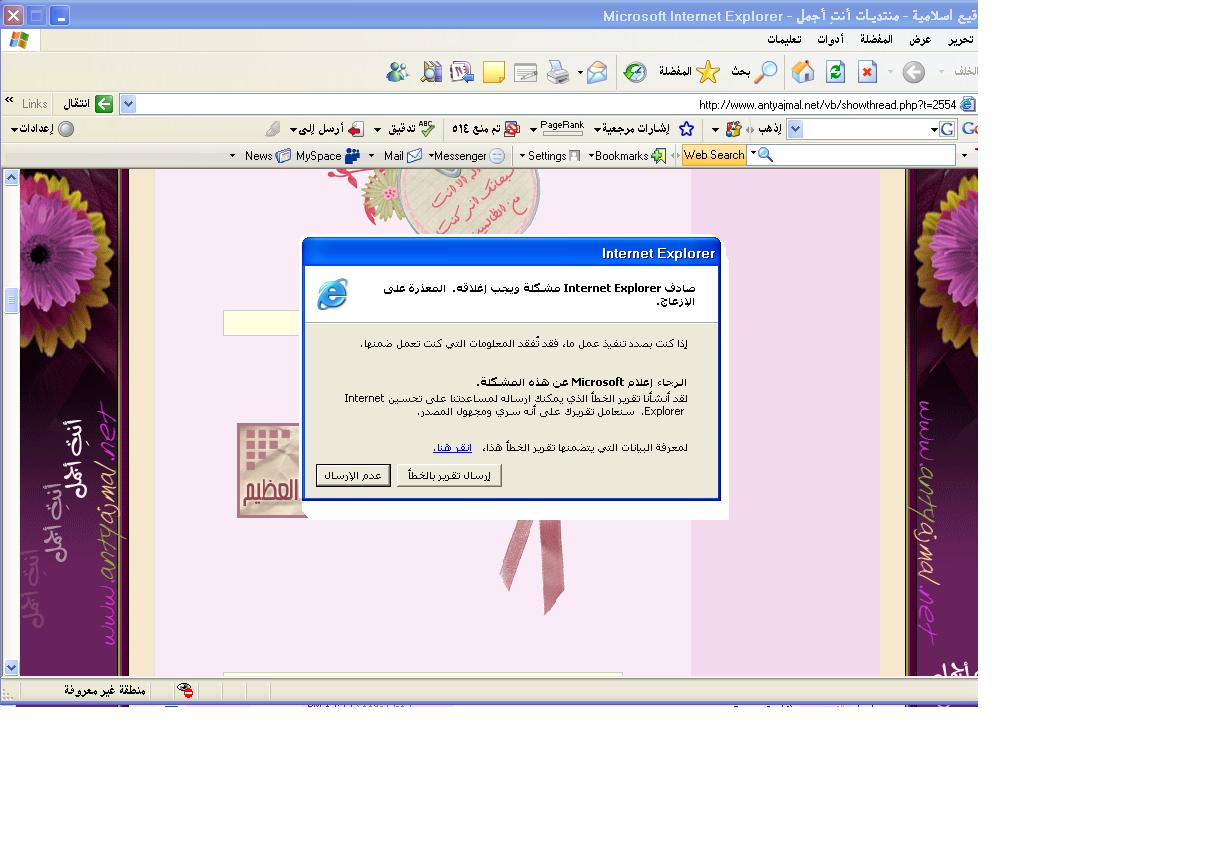Viewport: 1214px width, 866px height.
Task: Expand the Google search box dropdown arrow
Action: coord(795,129)
